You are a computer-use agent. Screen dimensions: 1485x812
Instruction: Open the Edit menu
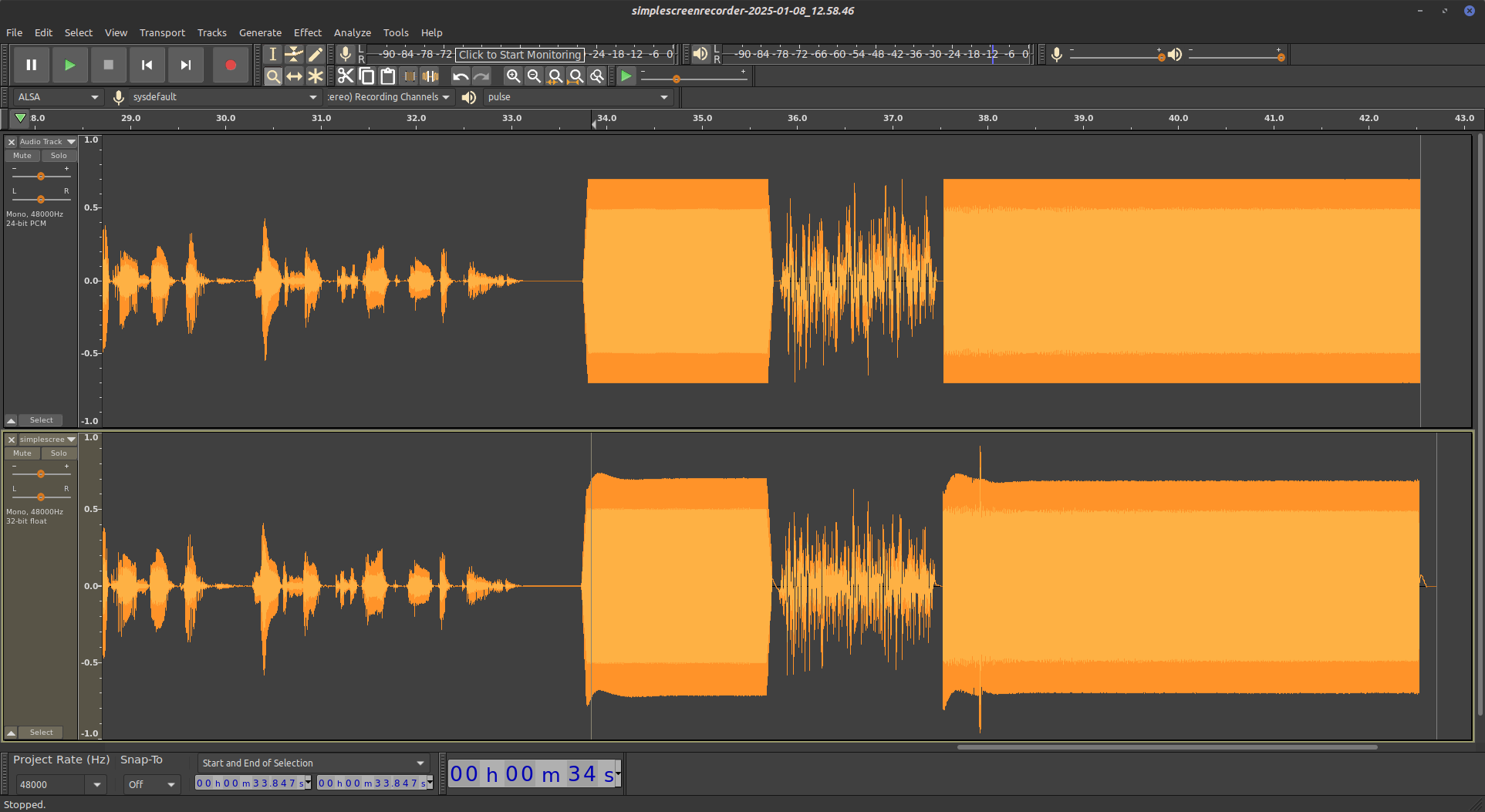point(43,32)
